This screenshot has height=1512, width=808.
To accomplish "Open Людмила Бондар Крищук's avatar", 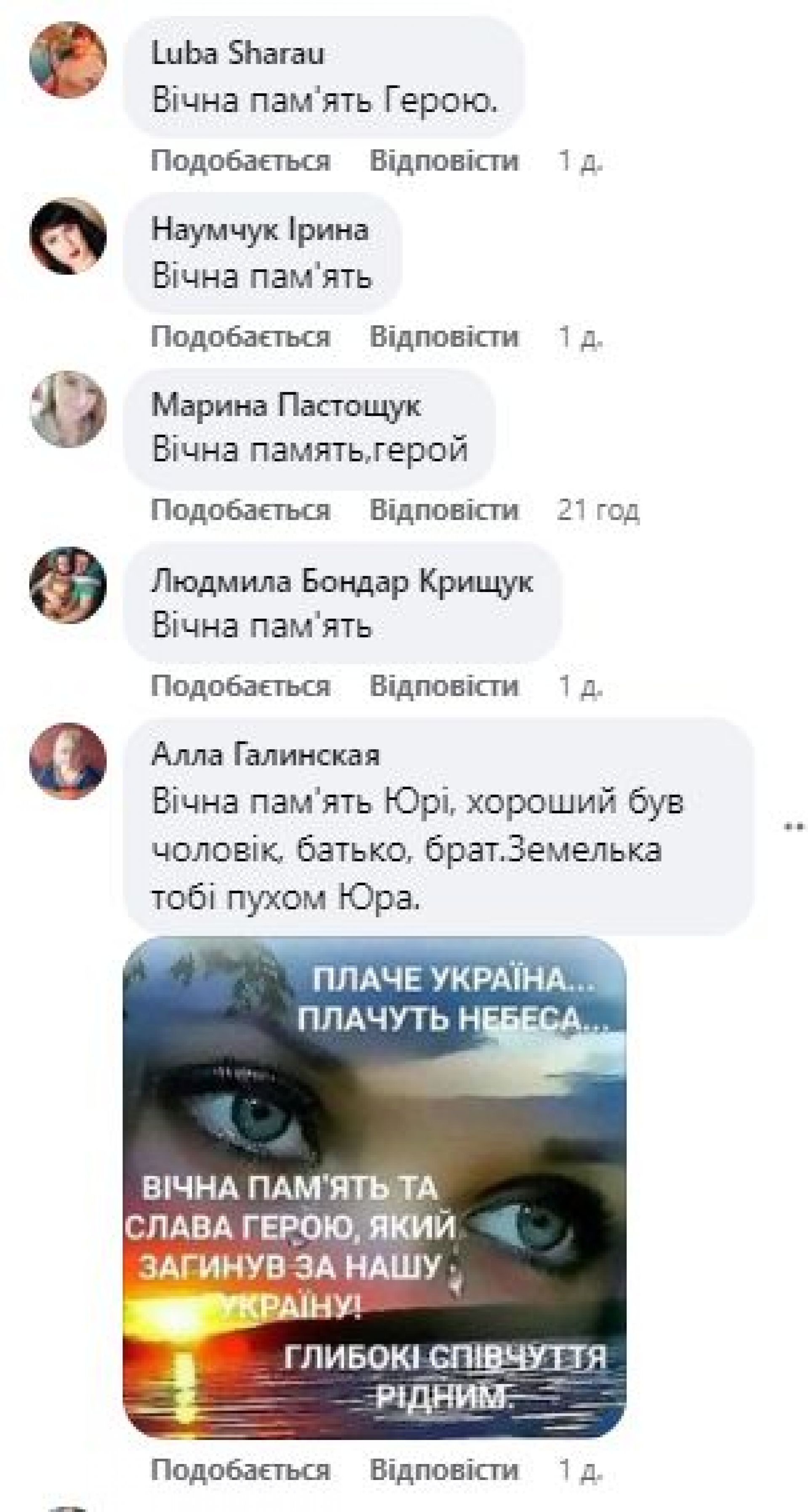I will (x=68, y=585).
